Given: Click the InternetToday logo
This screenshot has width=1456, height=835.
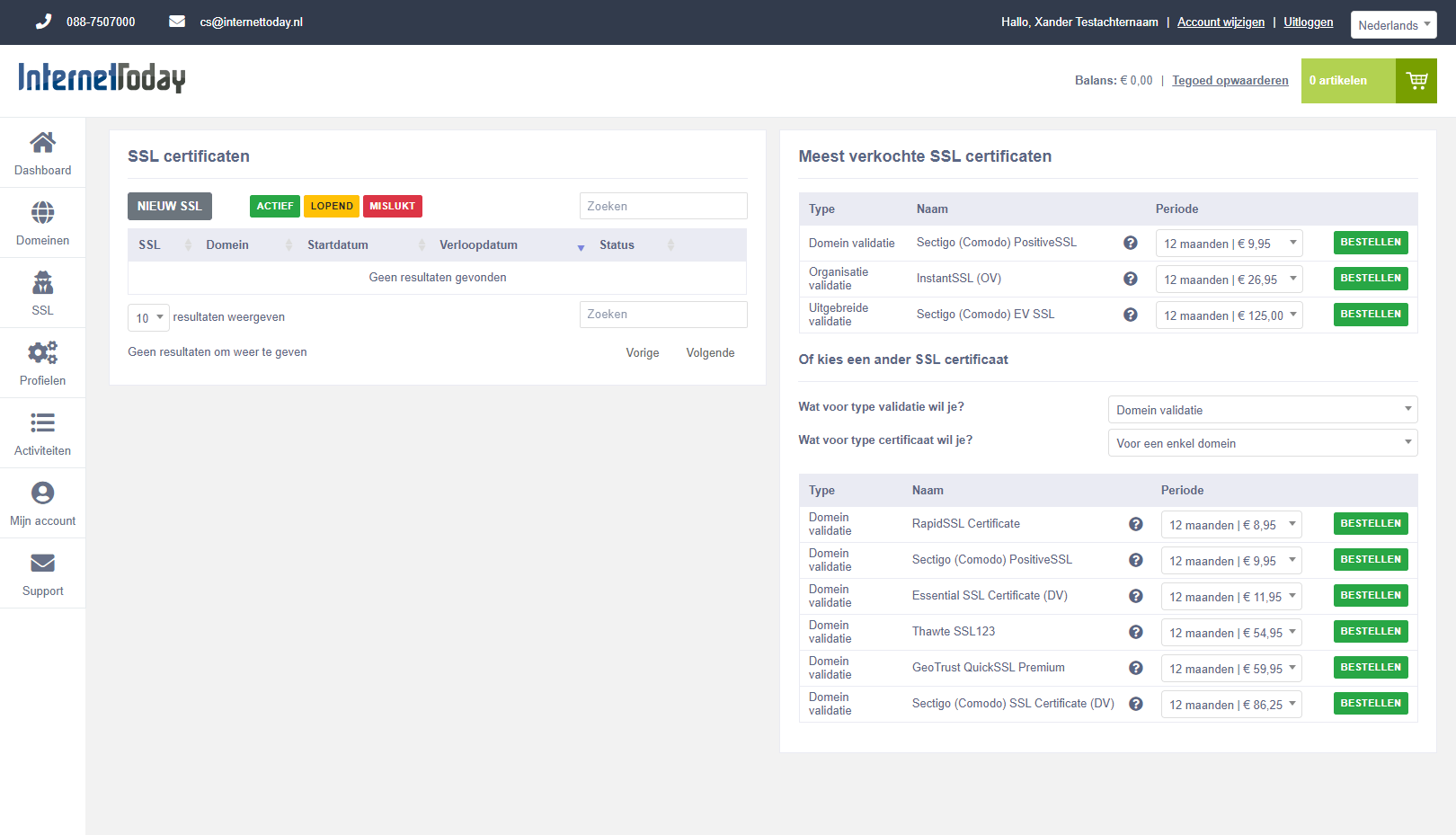Looking at the screenshot, I should 102,77.
